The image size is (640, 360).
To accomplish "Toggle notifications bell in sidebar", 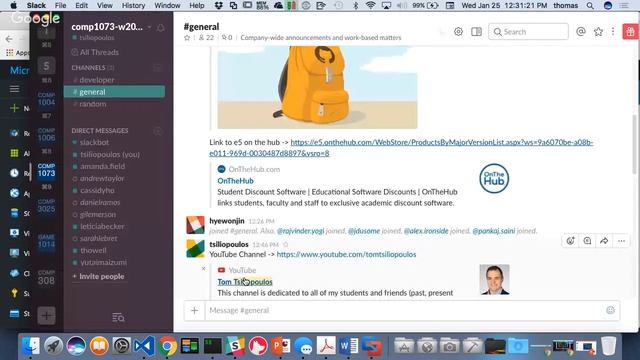I will (161, 28).
